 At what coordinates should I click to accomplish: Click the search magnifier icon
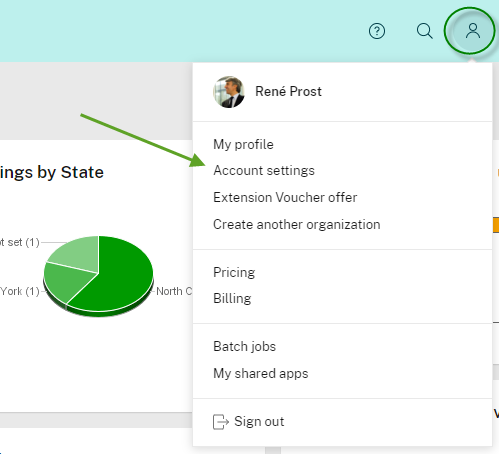[425, 31]
